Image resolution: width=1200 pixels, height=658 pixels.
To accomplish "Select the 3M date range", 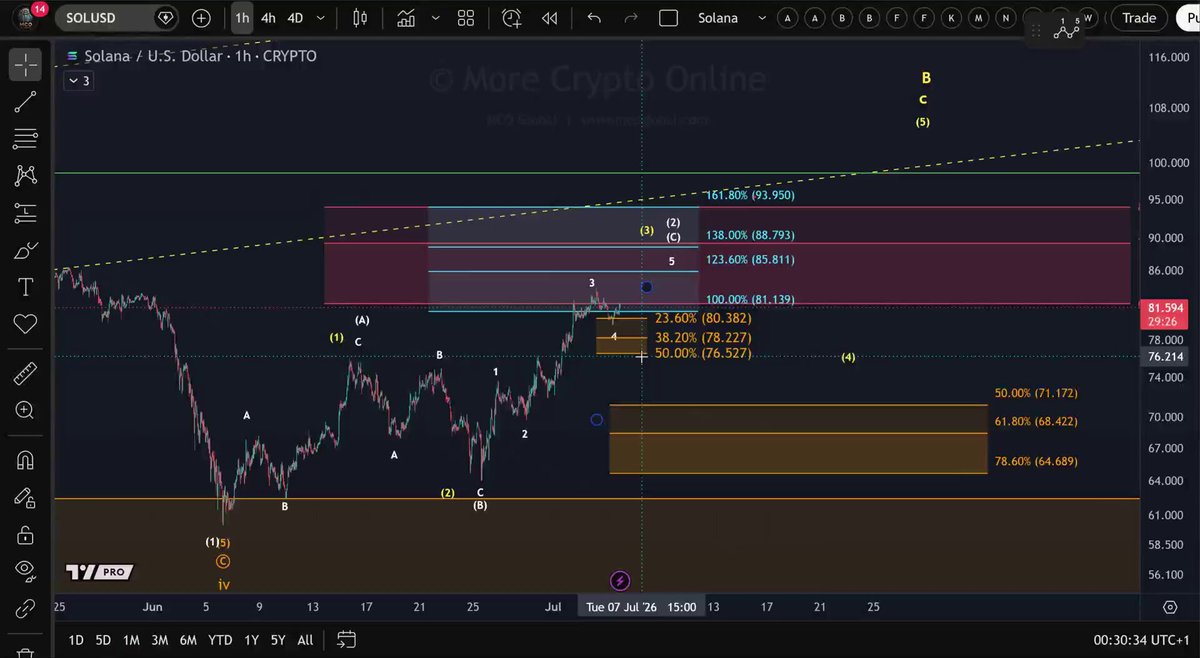I will pos(159,640).
